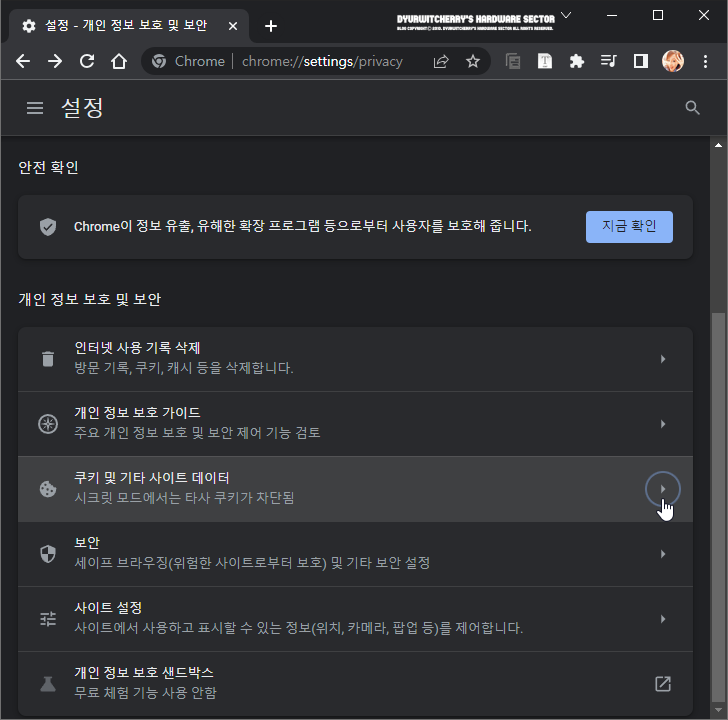
Task: Minimize the Chrome window
Action: click(612, 15)
